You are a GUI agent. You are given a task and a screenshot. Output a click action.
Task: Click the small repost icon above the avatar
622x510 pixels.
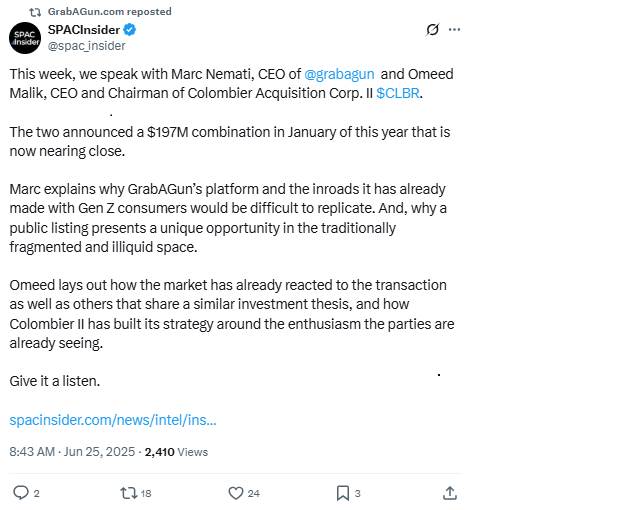(x=36, y=11)
